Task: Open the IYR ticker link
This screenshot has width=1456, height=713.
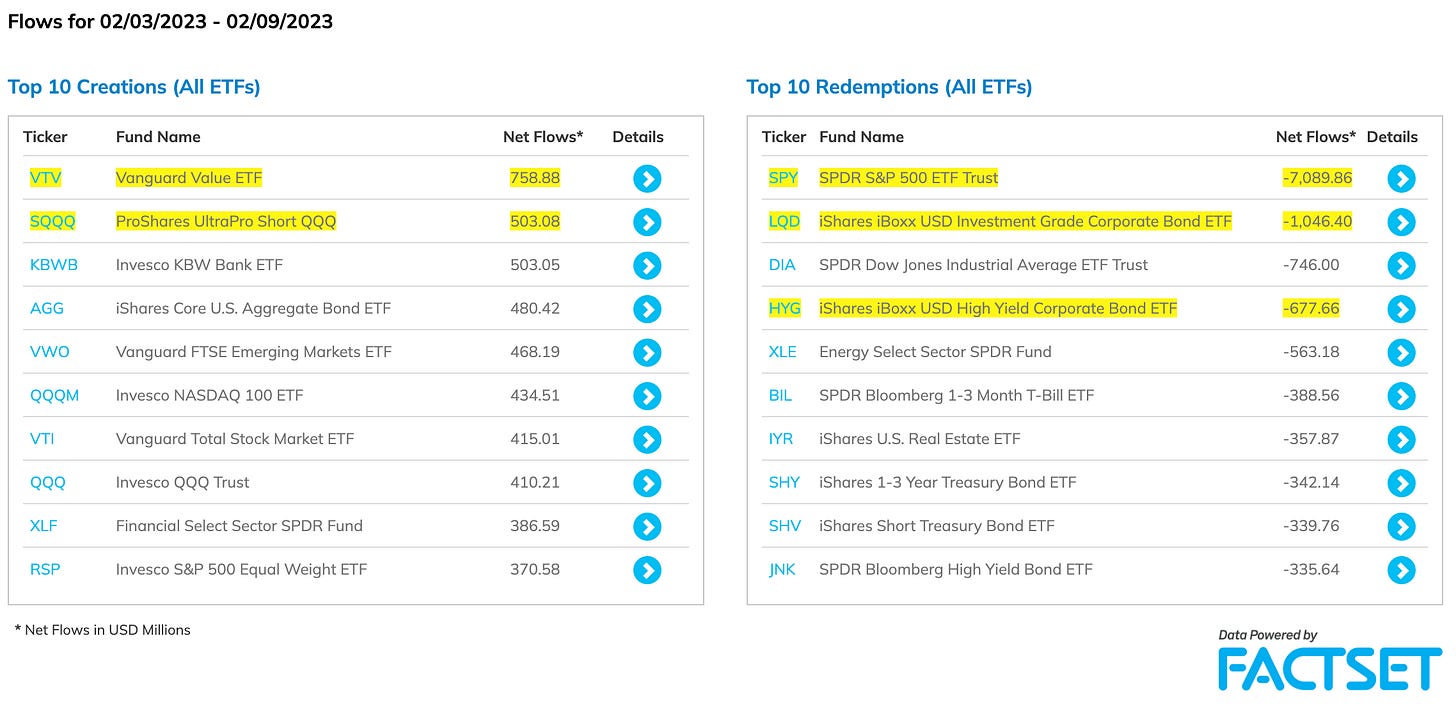Action: click(782, 439)
